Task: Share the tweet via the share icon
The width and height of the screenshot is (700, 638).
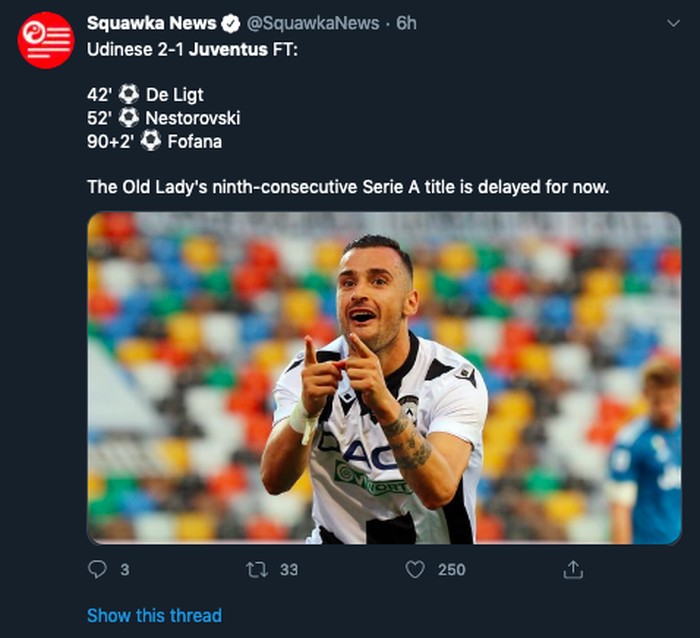Action: (573, 569)
